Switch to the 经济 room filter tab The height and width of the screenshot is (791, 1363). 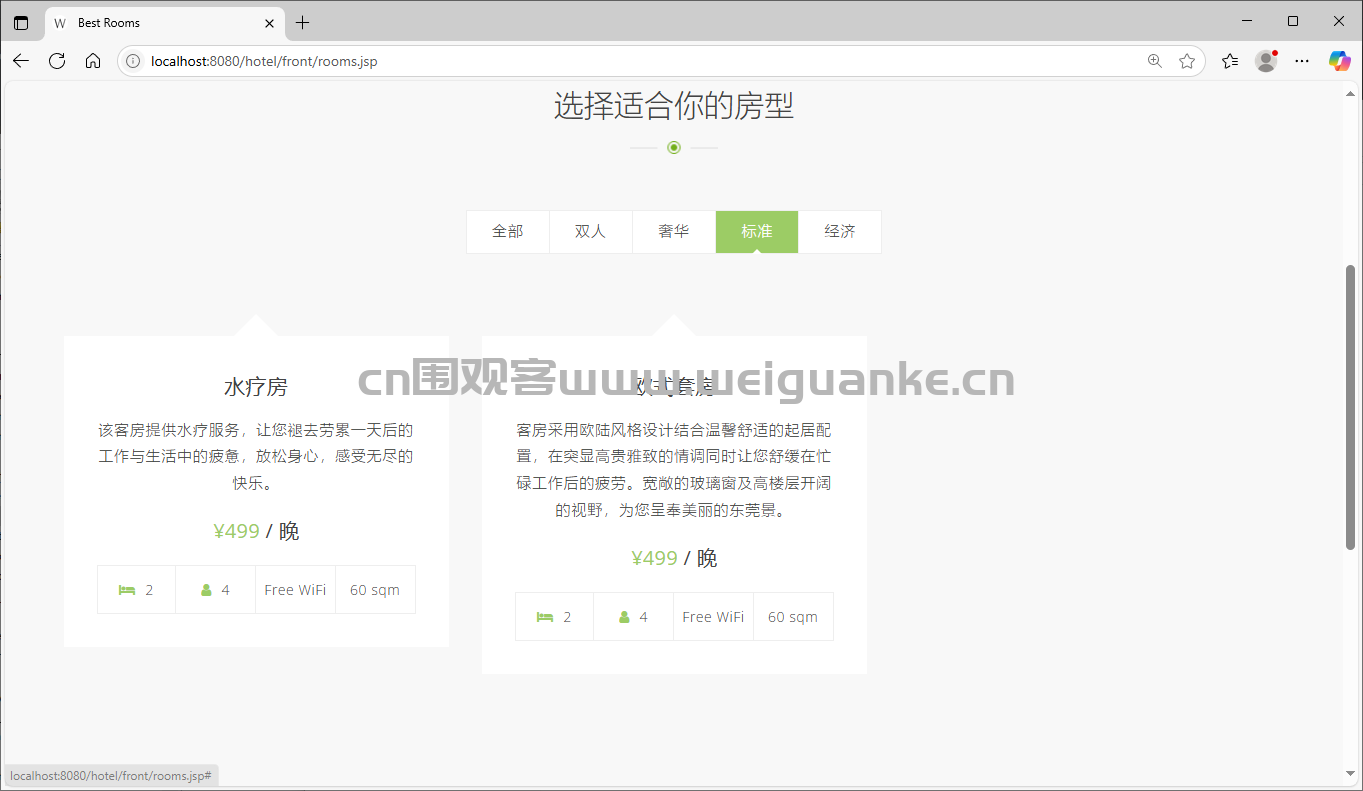click(840, 231)
